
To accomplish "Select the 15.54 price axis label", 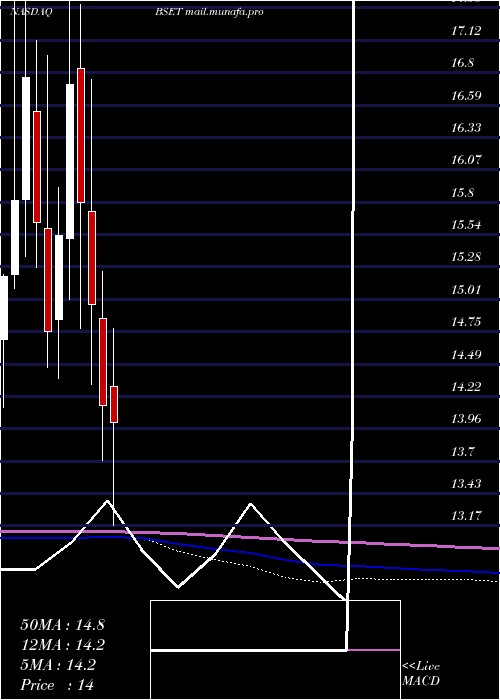I will click(467, 225).
